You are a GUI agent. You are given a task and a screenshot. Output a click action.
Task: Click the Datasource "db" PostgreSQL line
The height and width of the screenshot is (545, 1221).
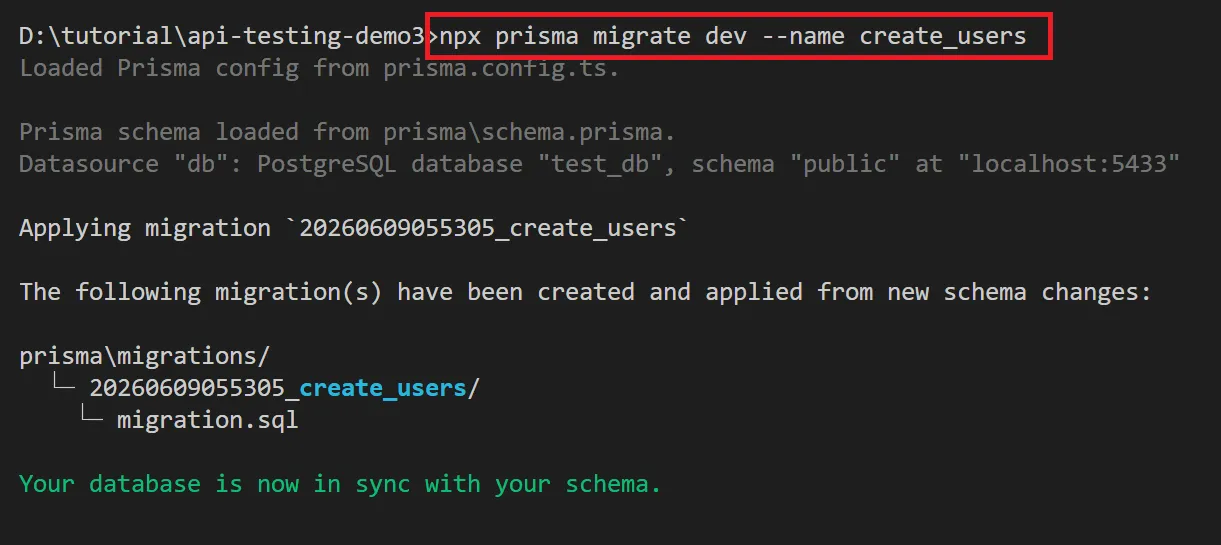pos(600,164)
